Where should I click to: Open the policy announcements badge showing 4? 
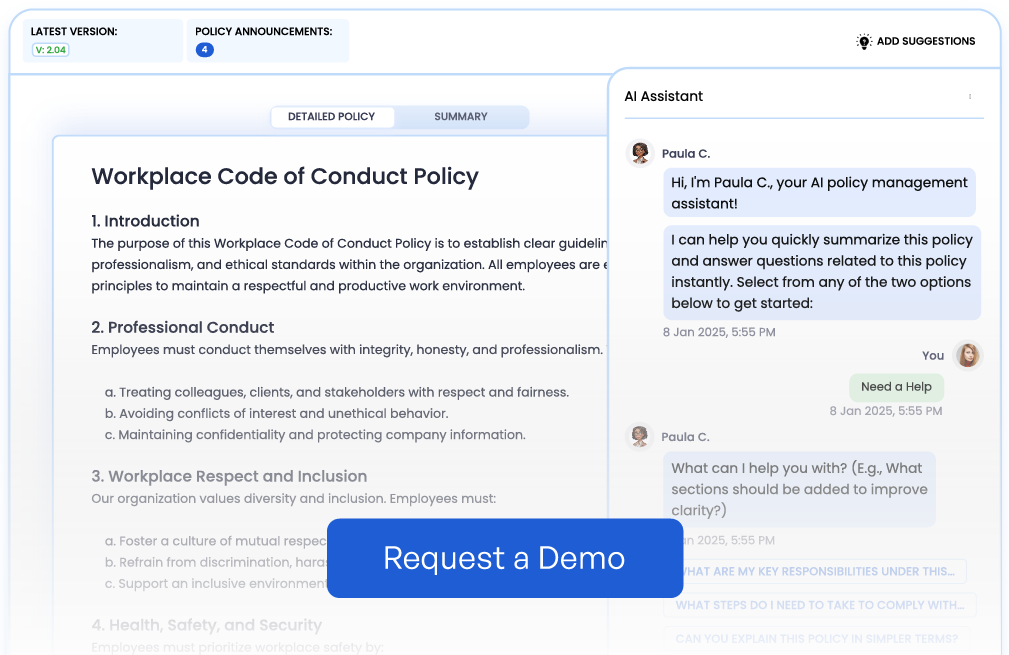pos(204,48)
